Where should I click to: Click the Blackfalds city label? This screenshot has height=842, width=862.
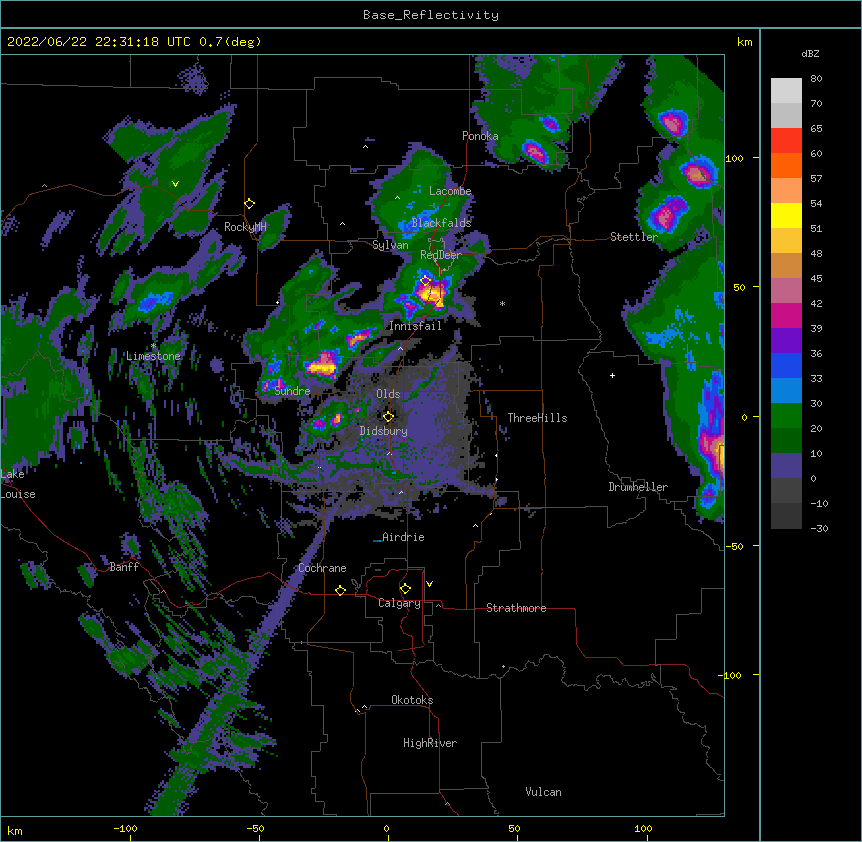(441, 223)
